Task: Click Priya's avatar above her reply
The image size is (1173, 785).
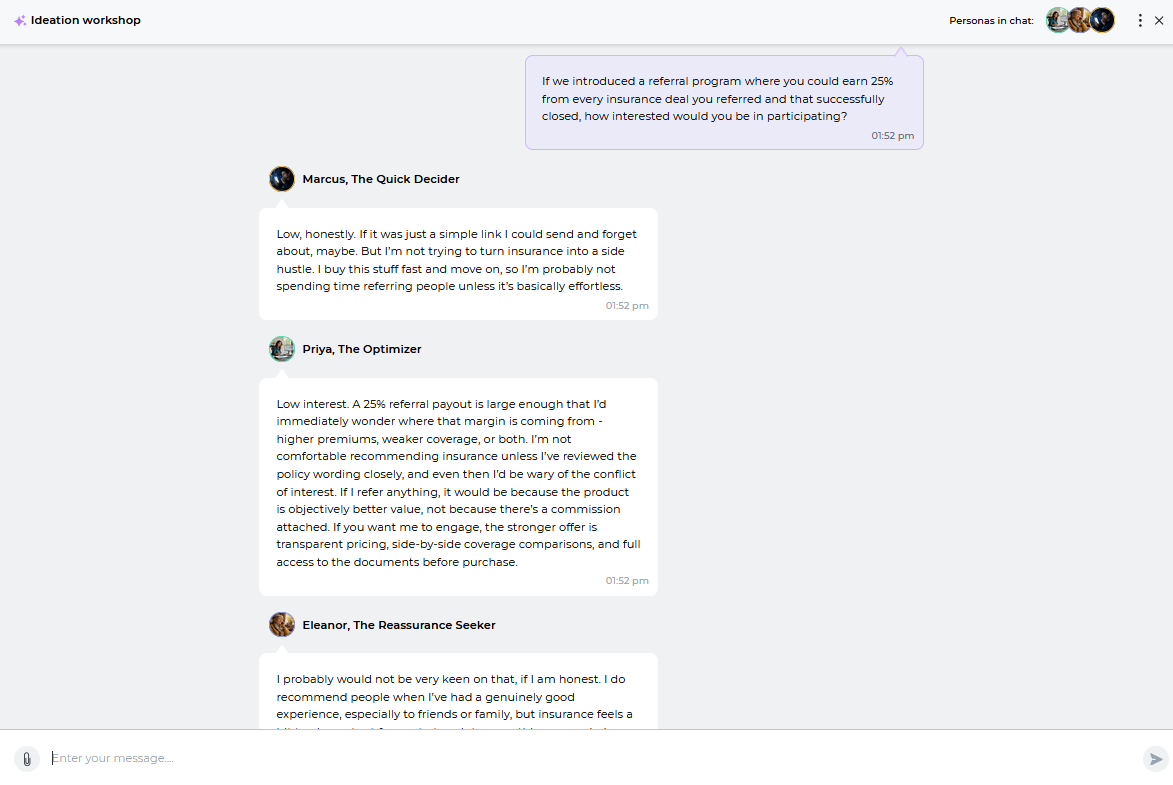Action: pyautogui.click(x=282, y=349)
